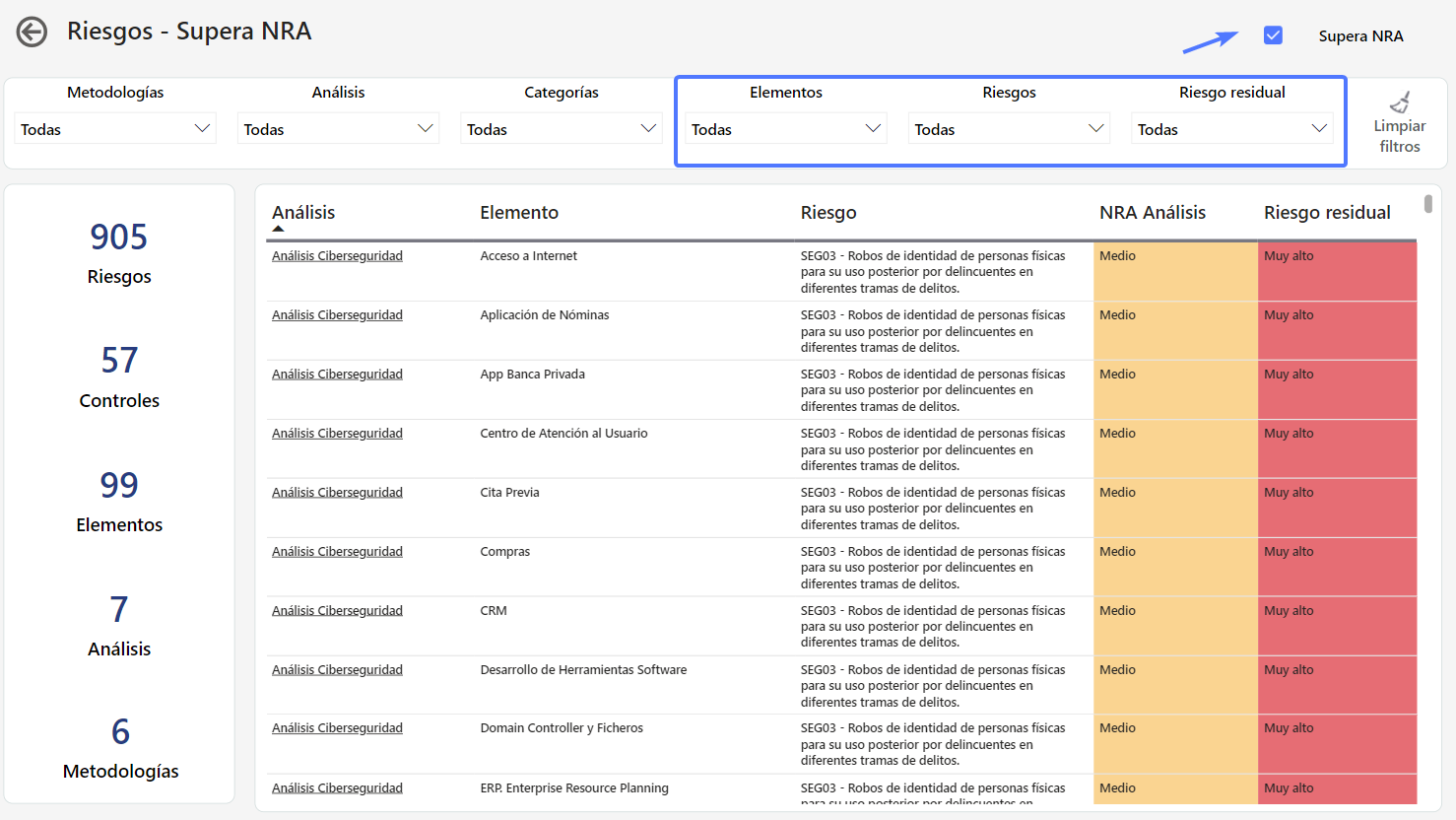Click the Muy alto cell for Compras
The width and height of the screenshot is (1456, 820).
[1336, 567]
